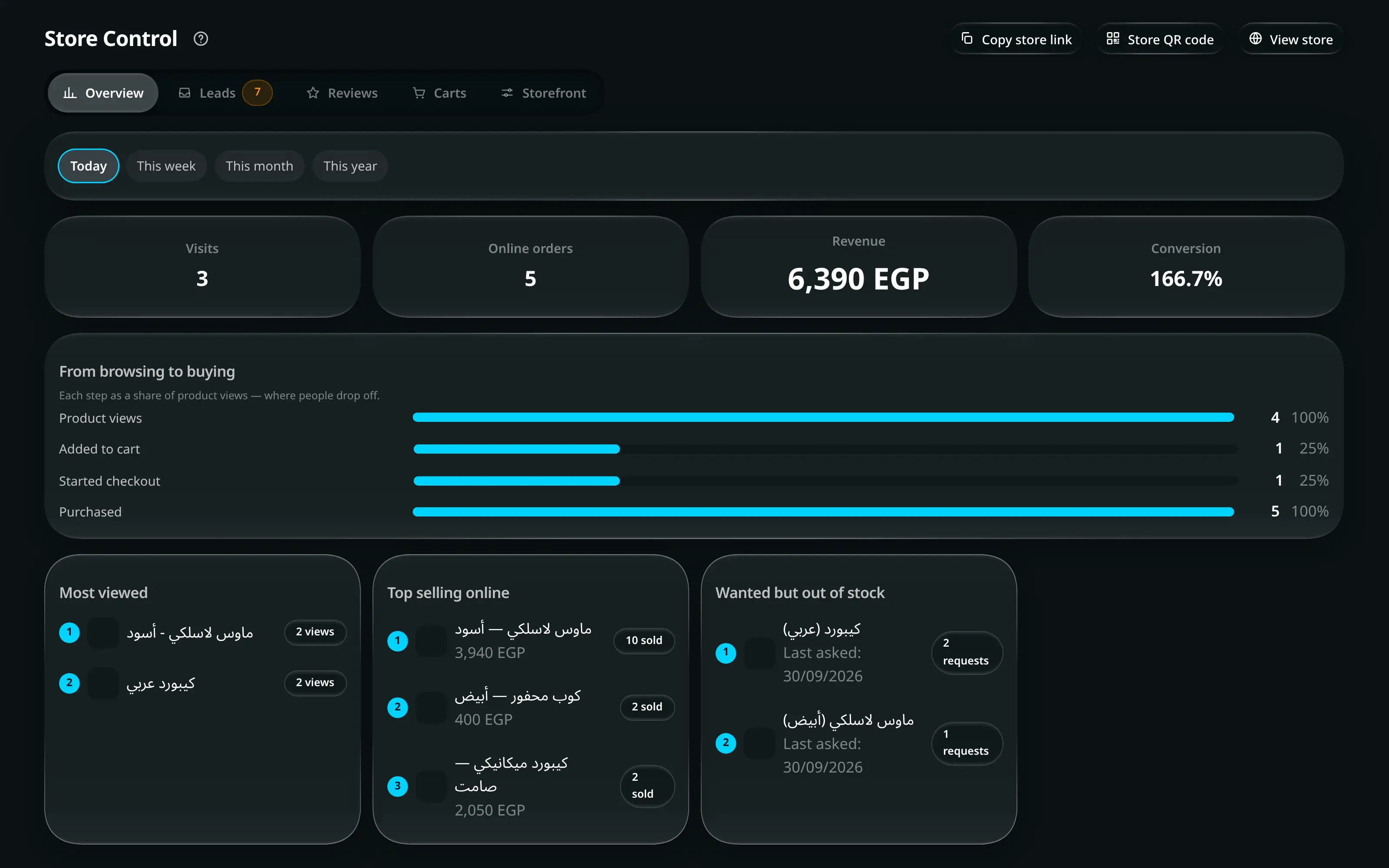Screen dimensions: 1389x868
Task: Click the sliders icon on Storefront tab
Action: pyautogui.click(x=507, y=92)
